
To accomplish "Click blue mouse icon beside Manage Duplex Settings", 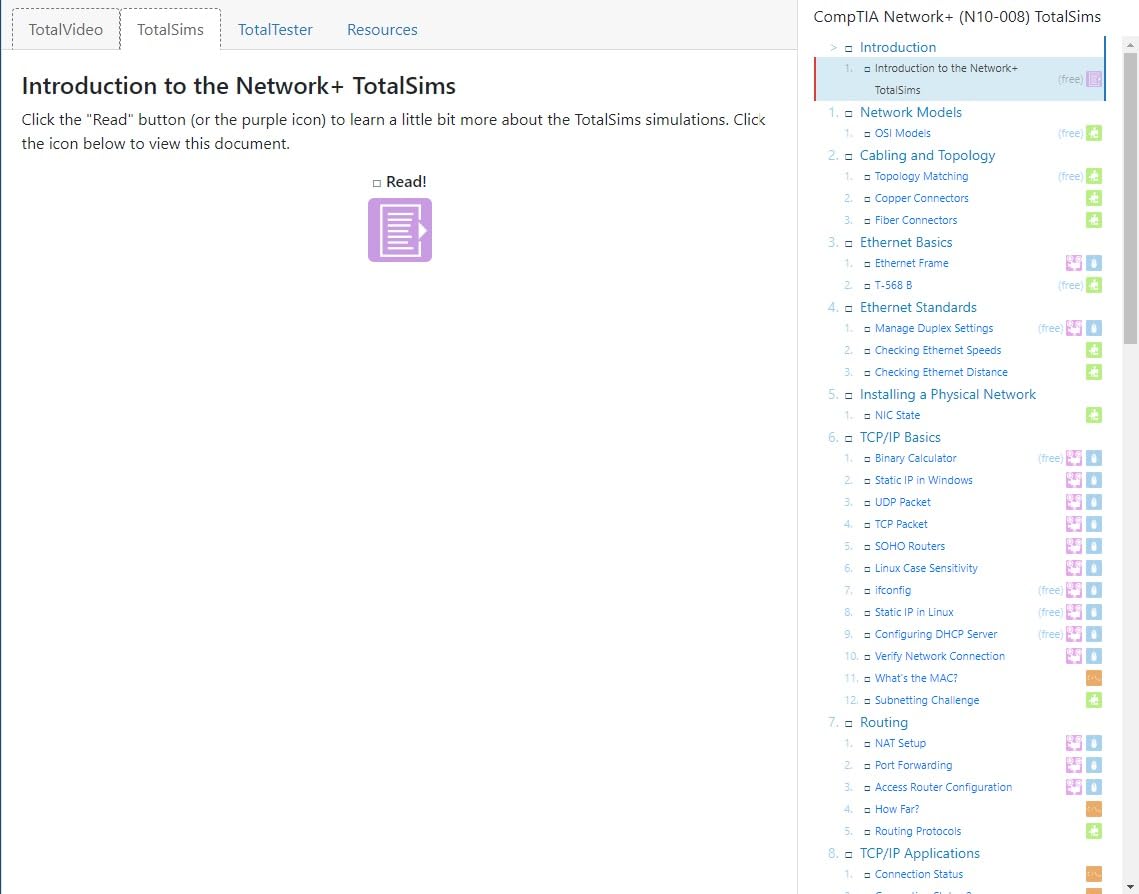I will [1094, 328].
